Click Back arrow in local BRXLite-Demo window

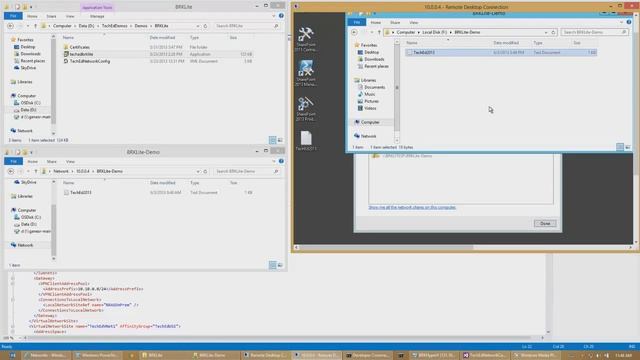point(11,171)
